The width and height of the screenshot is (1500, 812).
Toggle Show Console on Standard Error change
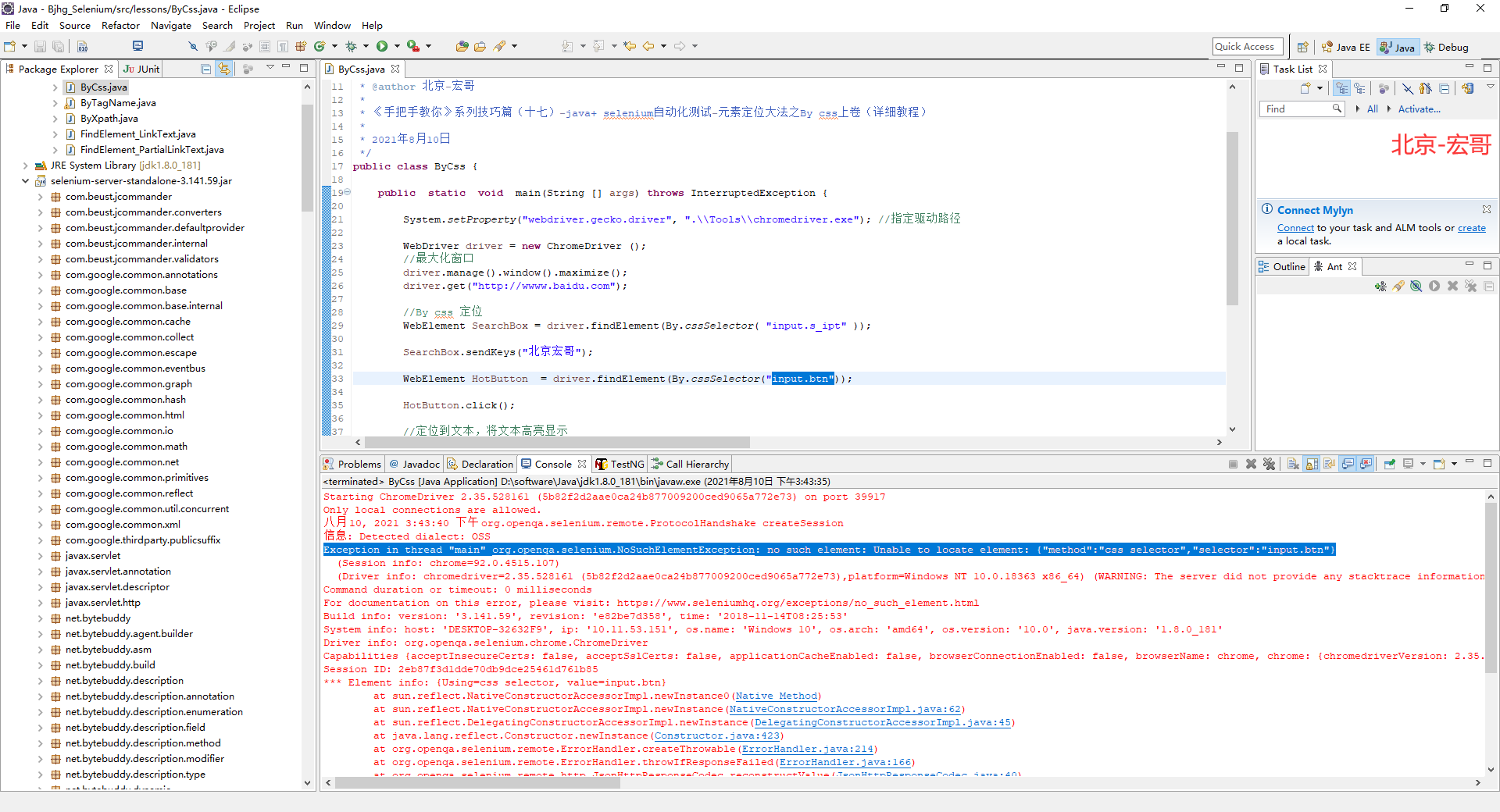1366,465
